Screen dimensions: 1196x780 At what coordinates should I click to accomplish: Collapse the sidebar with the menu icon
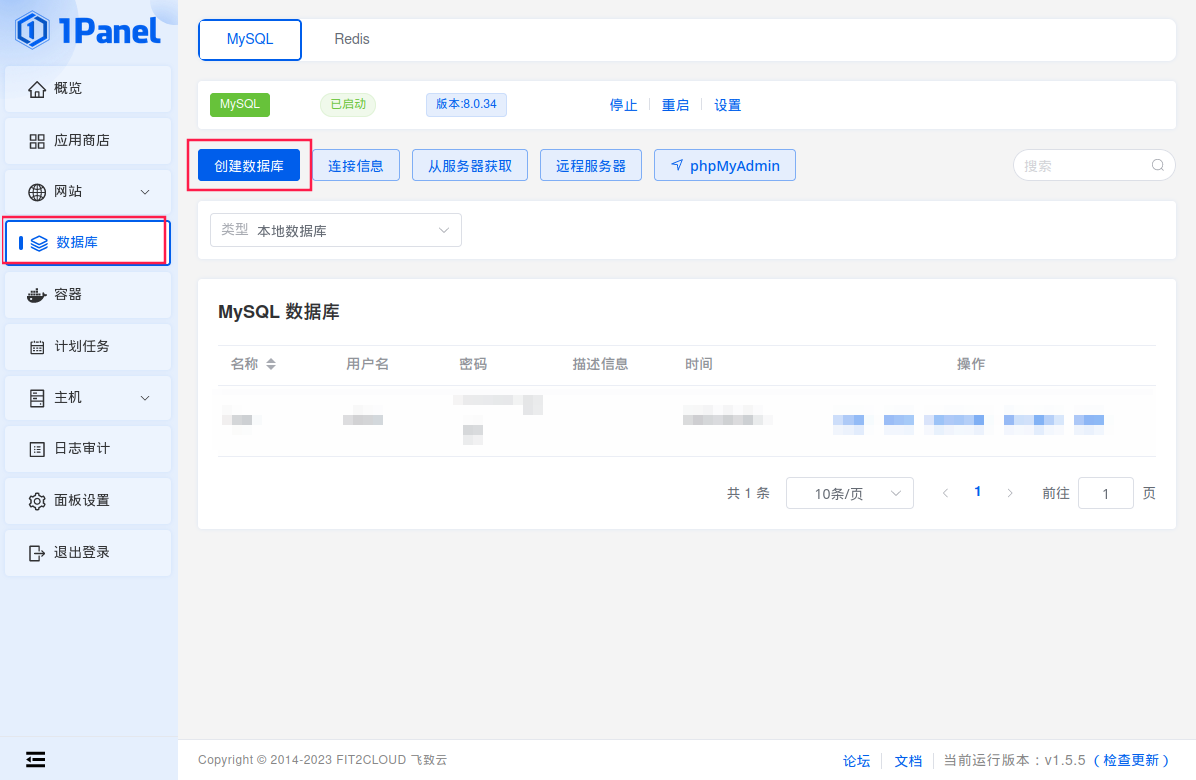[35, 759]
